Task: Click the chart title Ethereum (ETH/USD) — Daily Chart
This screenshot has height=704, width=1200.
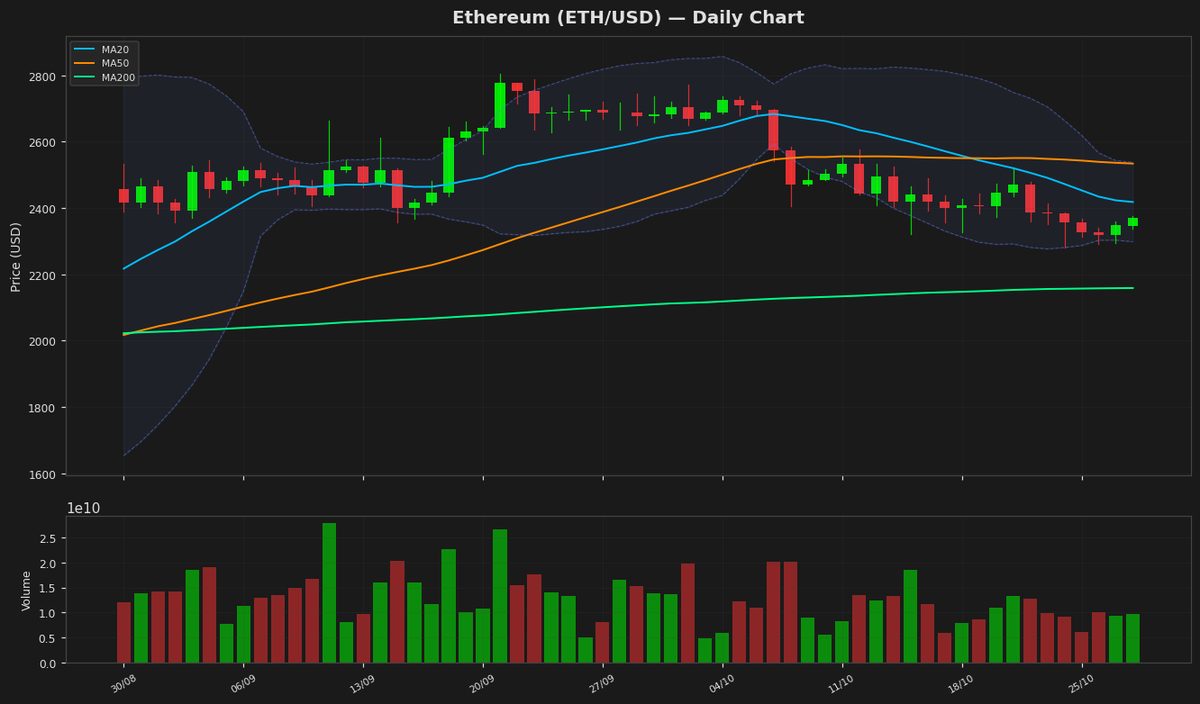Action: pyautogui.click(x=628, y=18)
